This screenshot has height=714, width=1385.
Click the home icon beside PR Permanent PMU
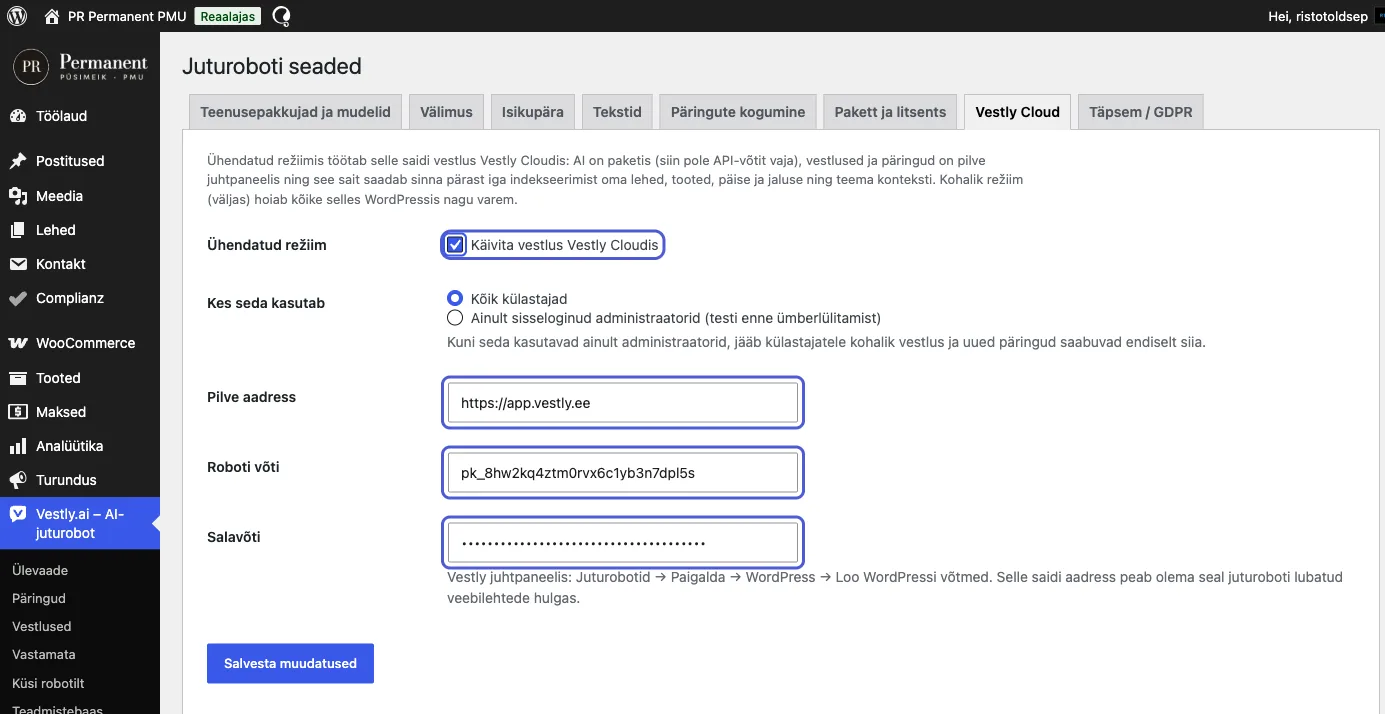pos(52,16)
